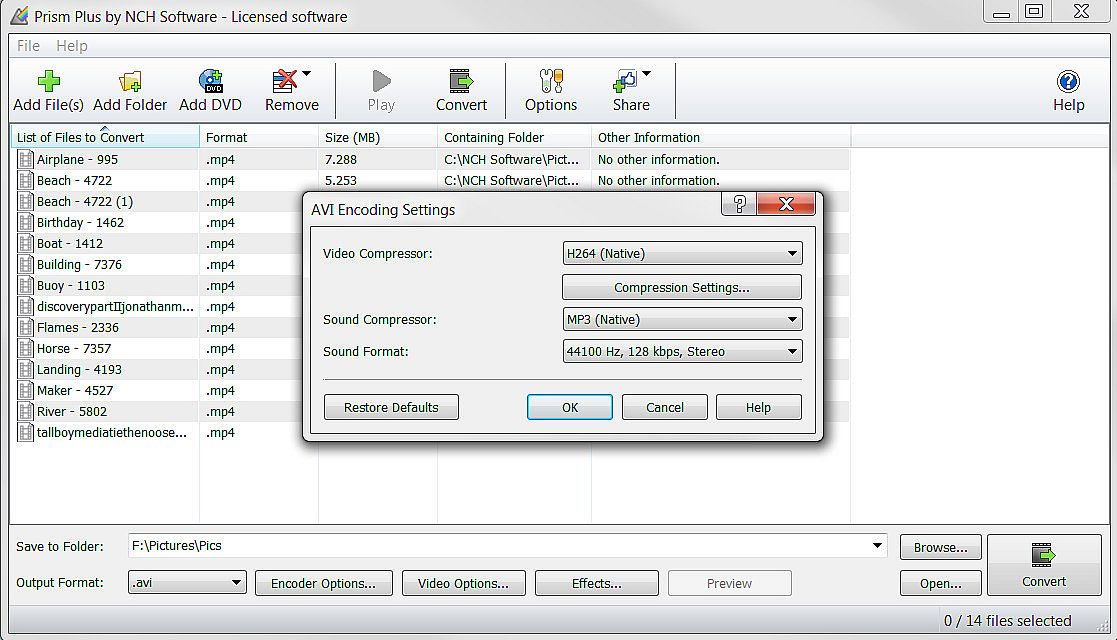Expand the Video Compressor dropdown
The height and width of the screenshot is (640, 1117).
pos(683,254)
